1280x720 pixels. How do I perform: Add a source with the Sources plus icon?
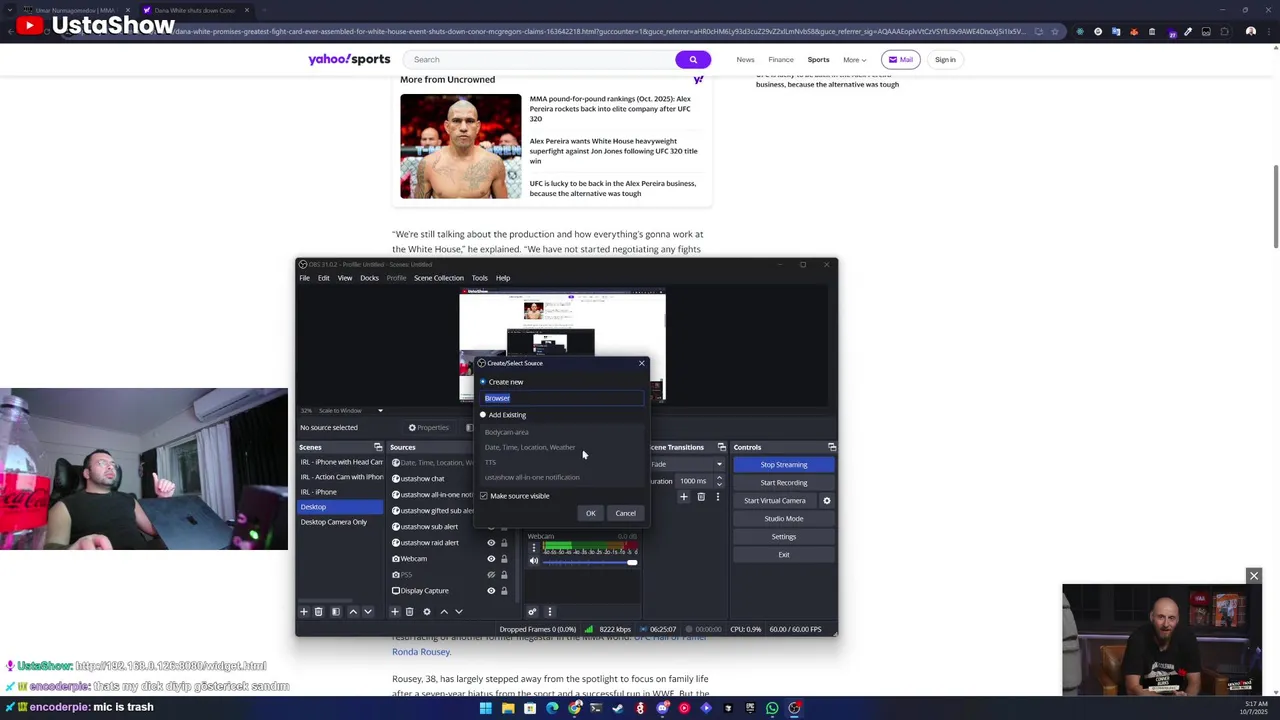pos(395,611)
